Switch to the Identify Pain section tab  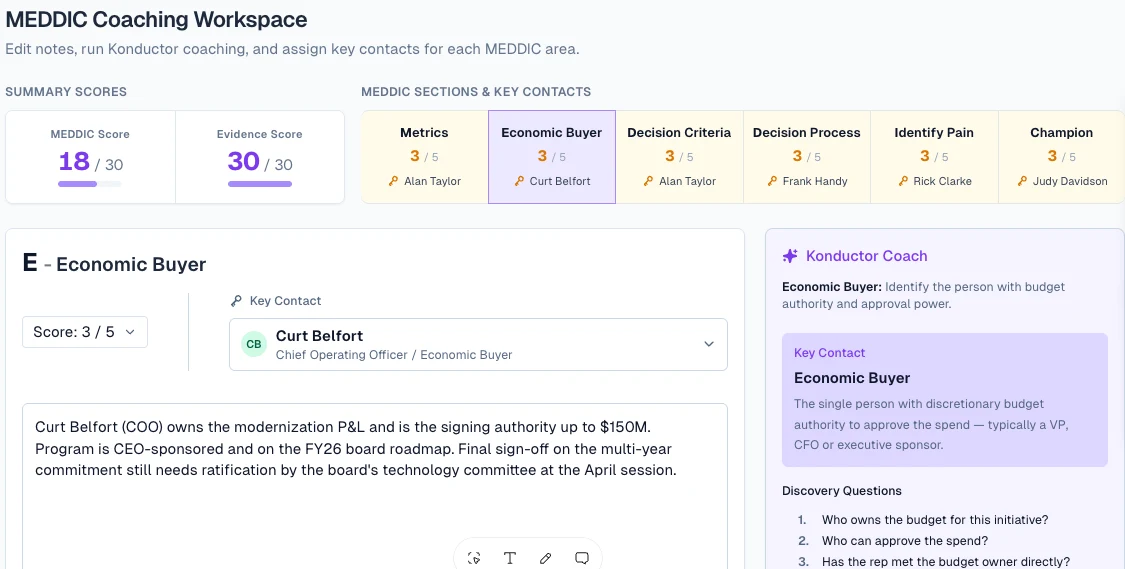pyautogui.click(x=934, y=157)
